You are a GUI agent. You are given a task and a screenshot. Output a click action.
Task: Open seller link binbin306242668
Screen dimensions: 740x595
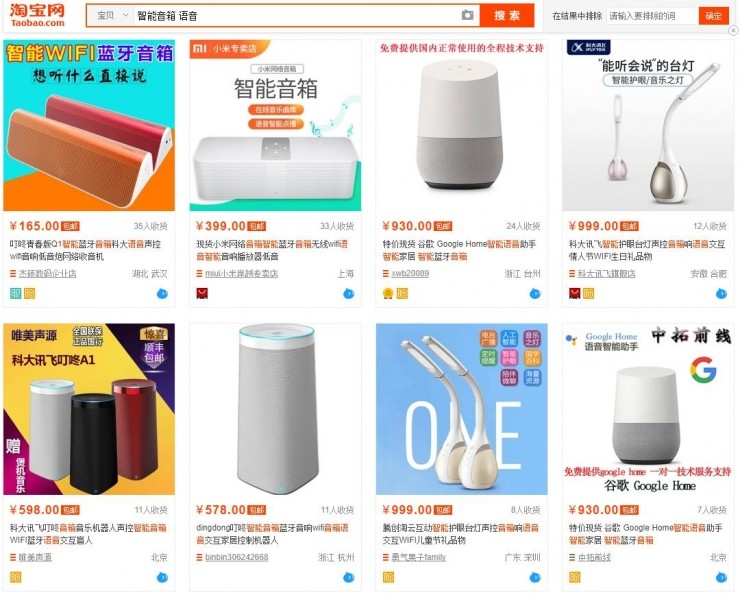click(236, 557)
